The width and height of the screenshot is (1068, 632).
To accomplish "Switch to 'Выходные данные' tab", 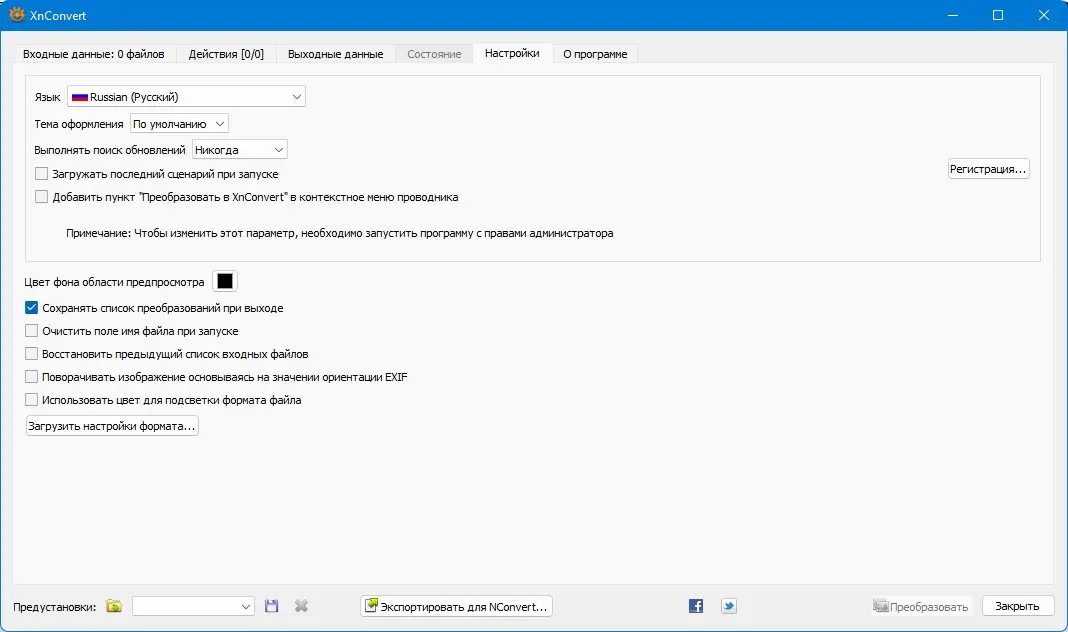I will [336, 54].
